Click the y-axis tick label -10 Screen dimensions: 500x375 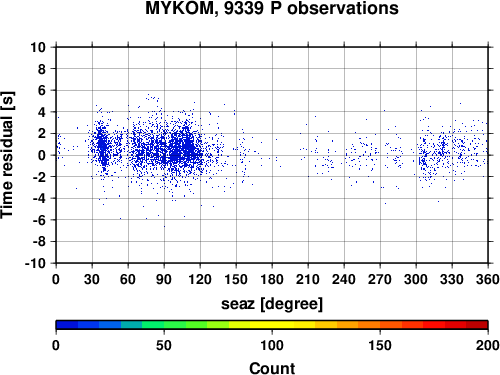click(35, 263)
